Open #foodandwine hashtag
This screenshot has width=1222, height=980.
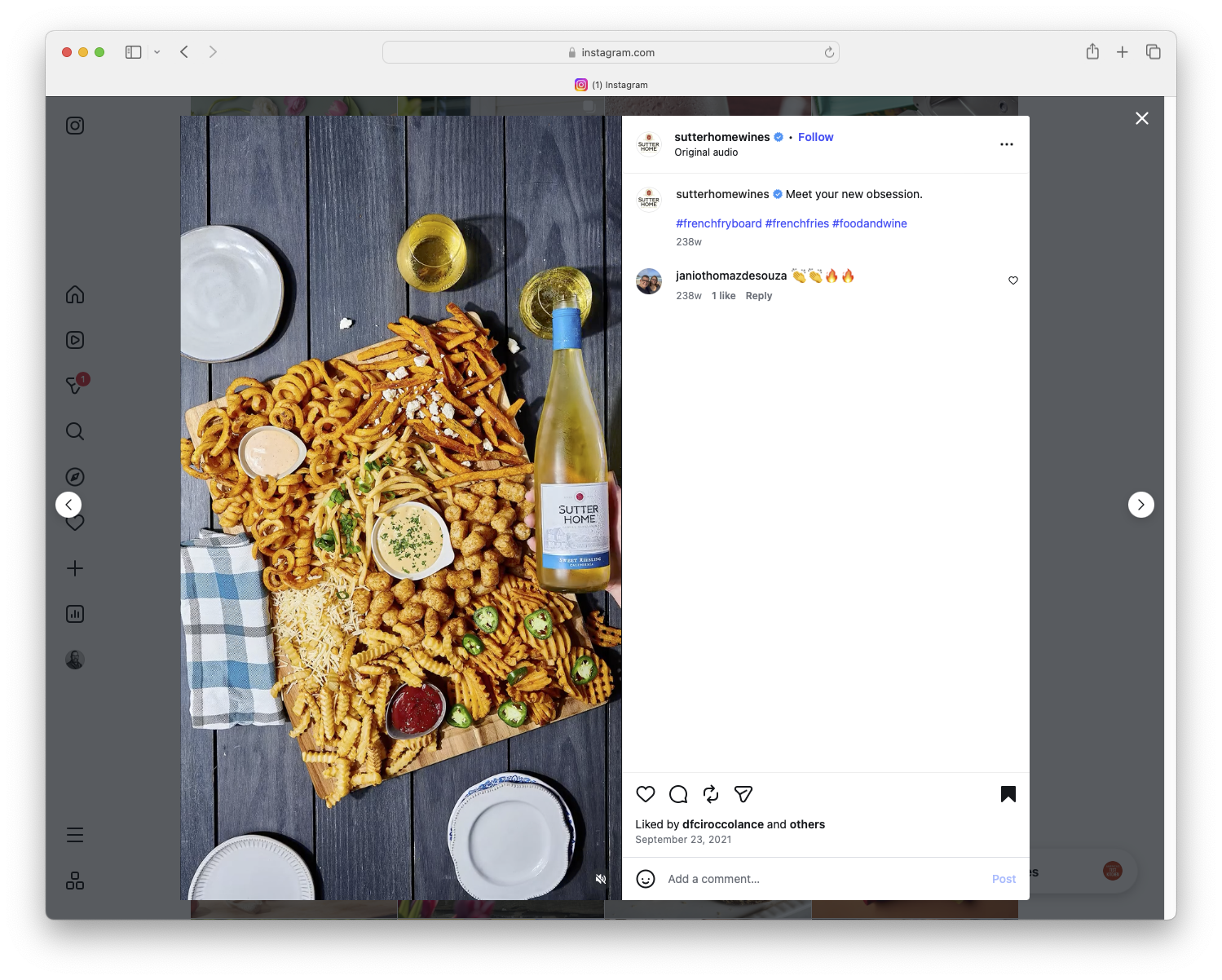(x=870, y=223)
